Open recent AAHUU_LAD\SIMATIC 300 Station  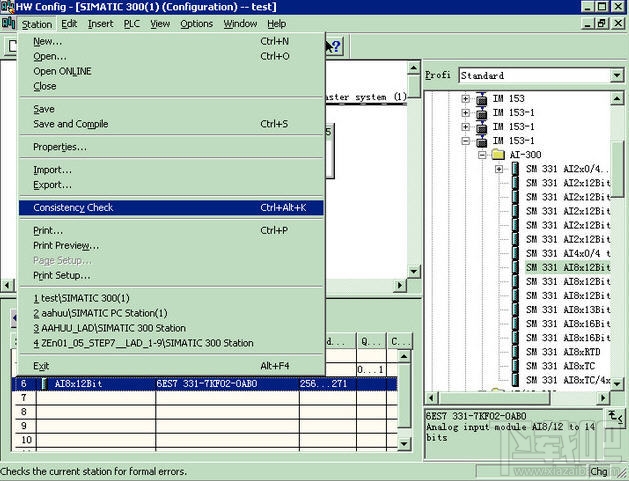click(x=171, y=328)
